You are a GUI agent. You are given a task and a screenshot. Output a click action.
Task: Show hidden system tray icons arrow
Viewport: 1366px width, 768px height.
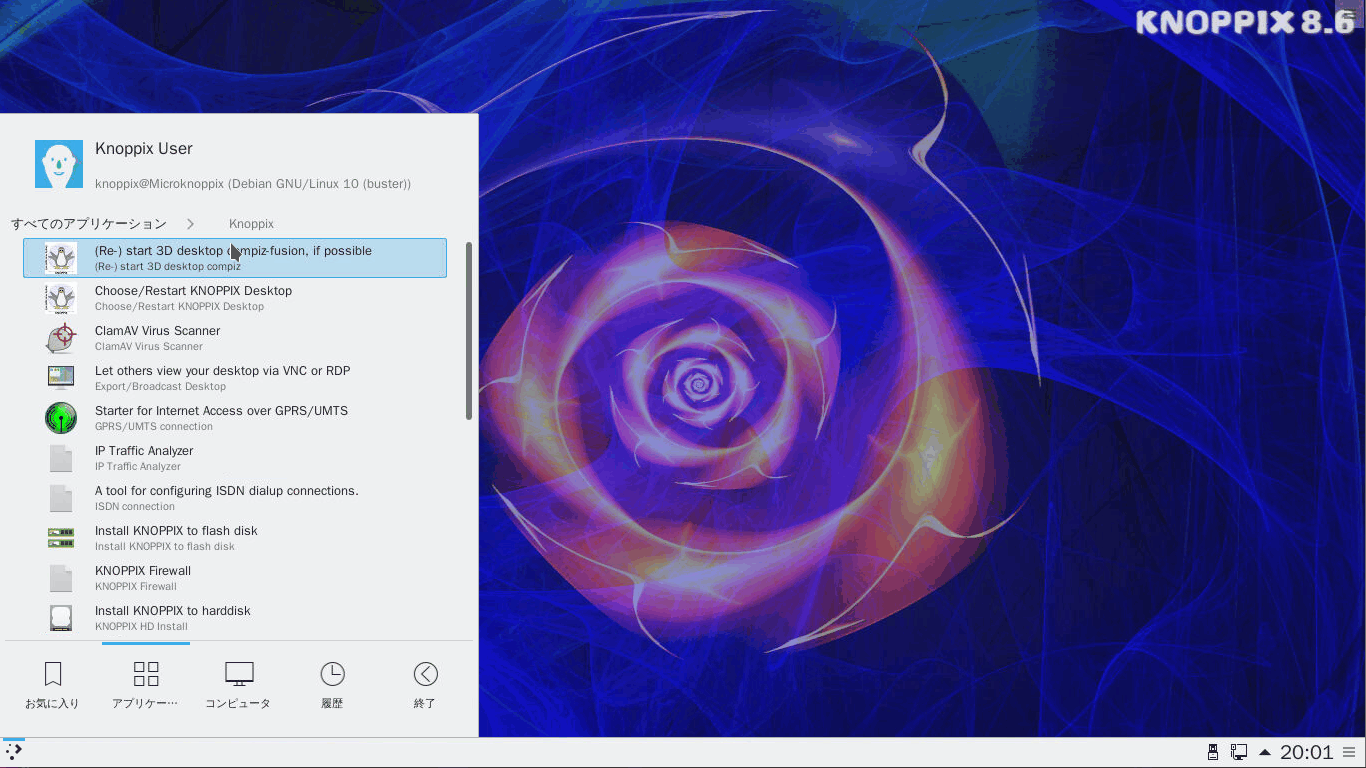coord(1265,752)
